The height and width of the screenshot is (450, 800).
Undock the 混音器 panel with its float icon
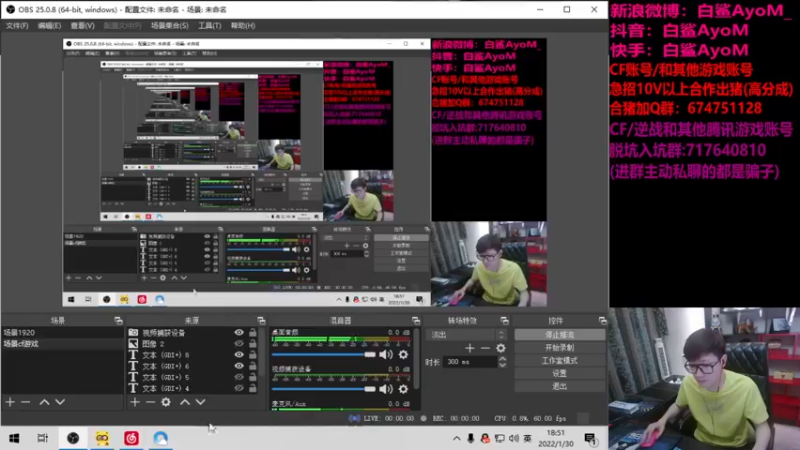pos(416,320)
